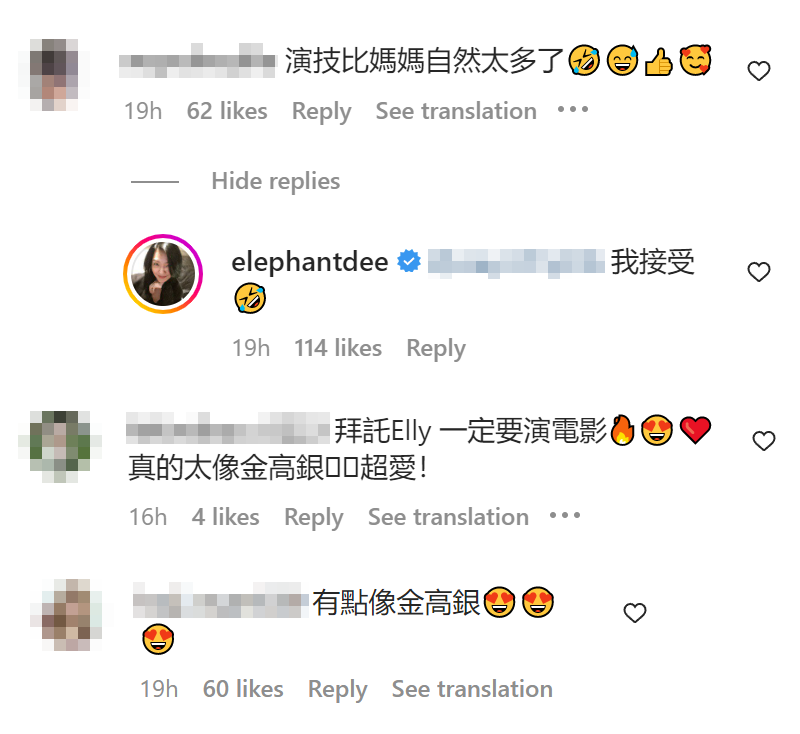Screen dimensions: 800x734
Task: Like the comment mentioning Elly
Action: (x=764, y=441)
